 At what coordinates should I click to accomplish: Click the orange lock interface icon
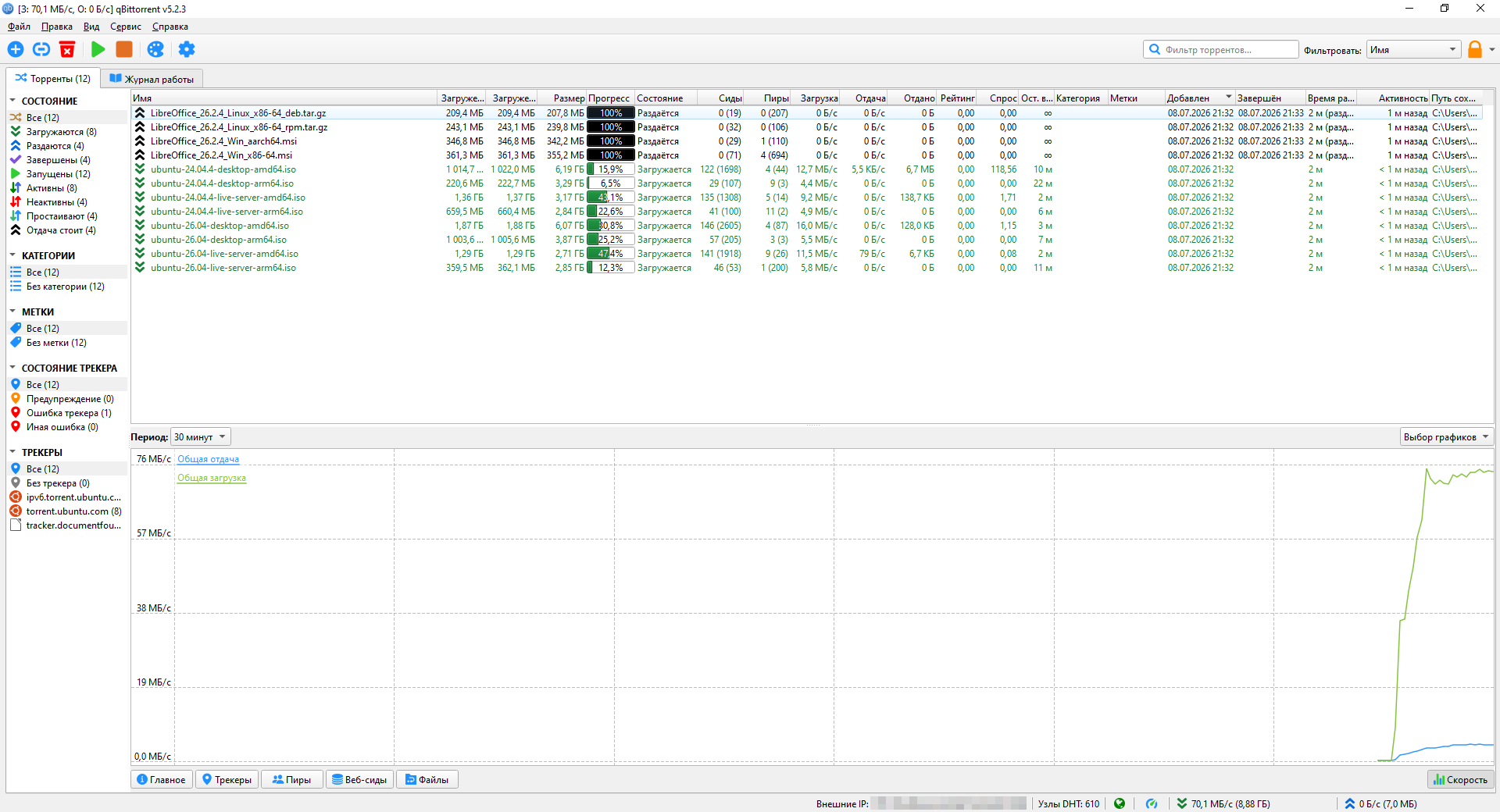click(1475, 49)
